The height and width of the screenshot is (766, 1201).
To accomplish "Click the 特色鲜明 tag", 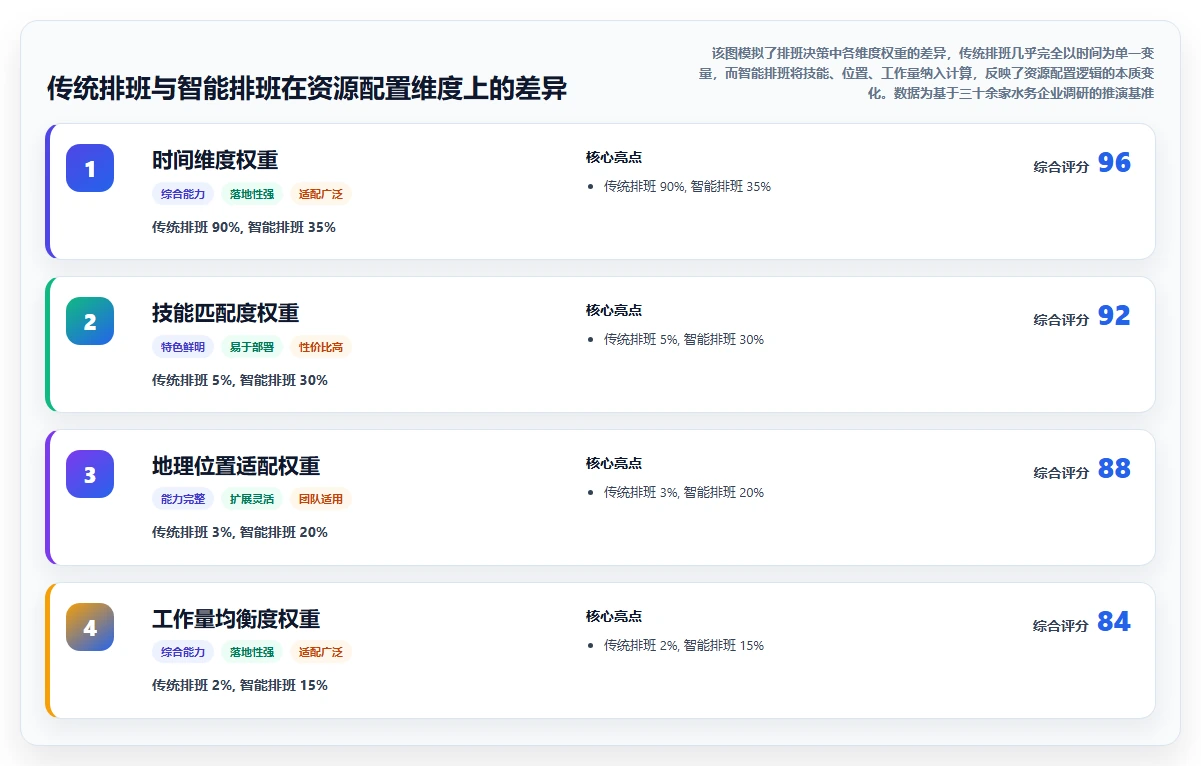I will 183,347.
